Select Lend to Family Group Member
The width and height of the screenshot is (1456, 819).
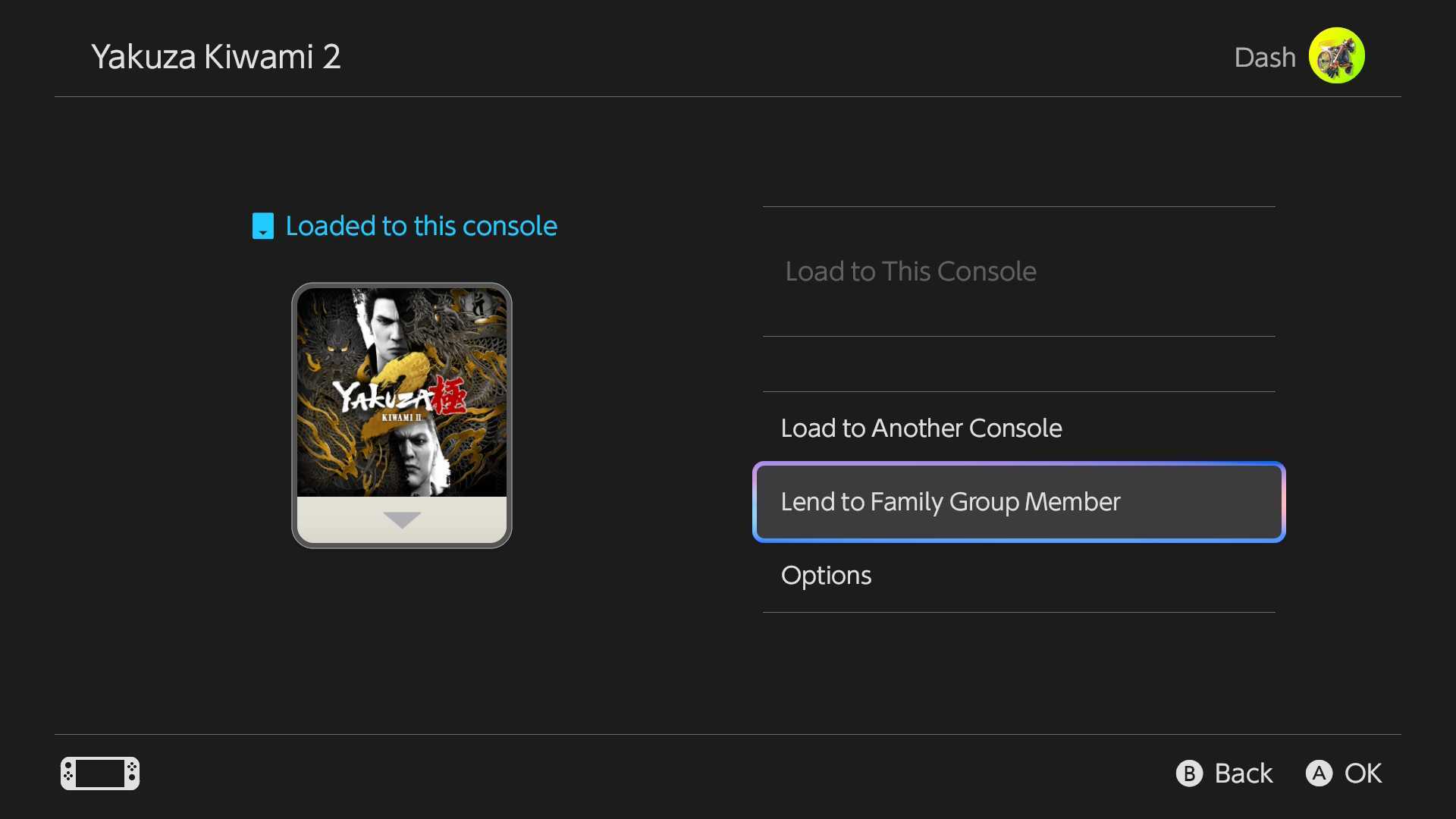point(950,501)
